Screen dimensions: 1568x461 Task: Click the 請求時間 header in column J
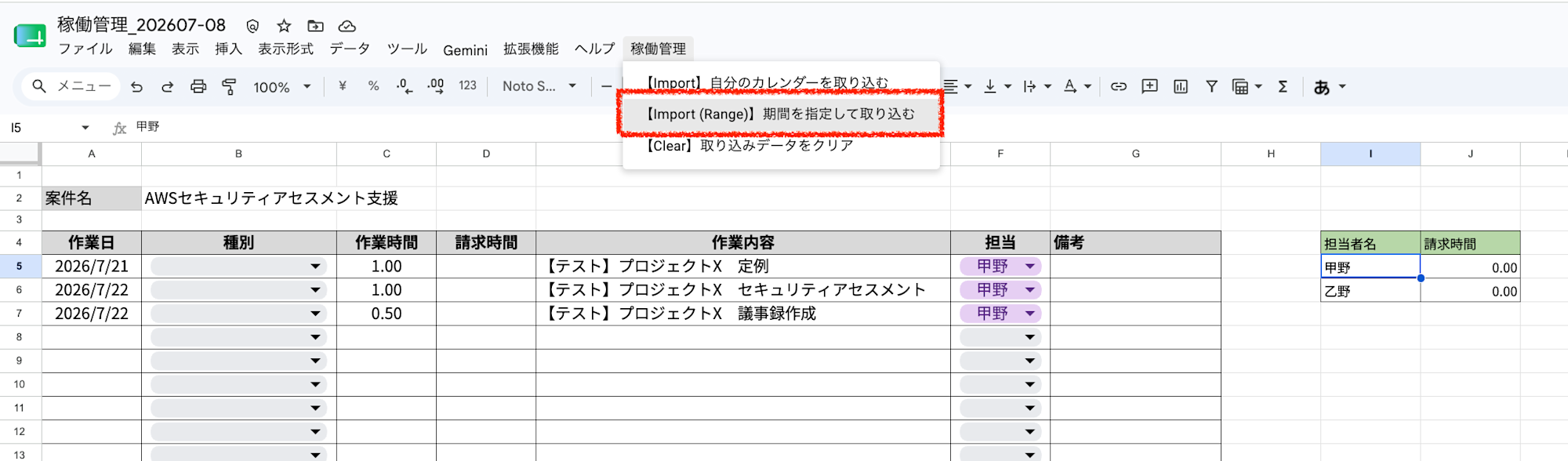[x=1470, y=243]
